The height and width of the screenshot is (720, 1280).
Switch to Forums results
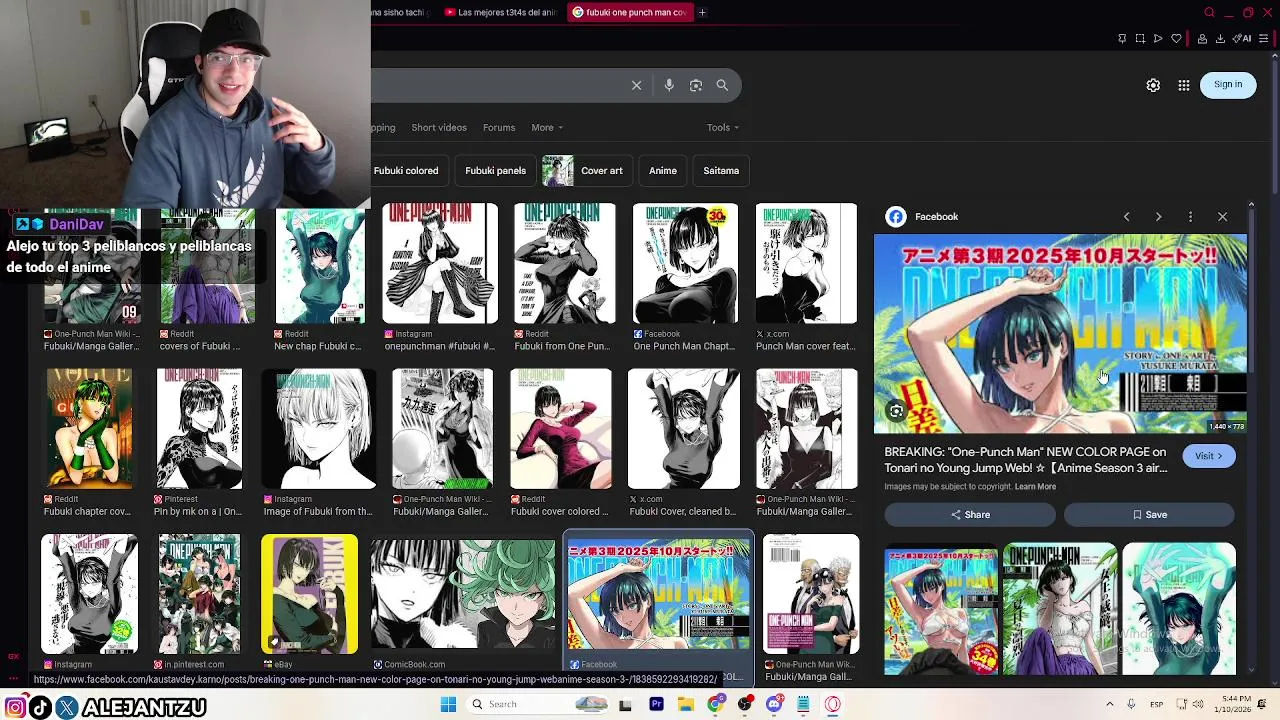pos(499,127)
